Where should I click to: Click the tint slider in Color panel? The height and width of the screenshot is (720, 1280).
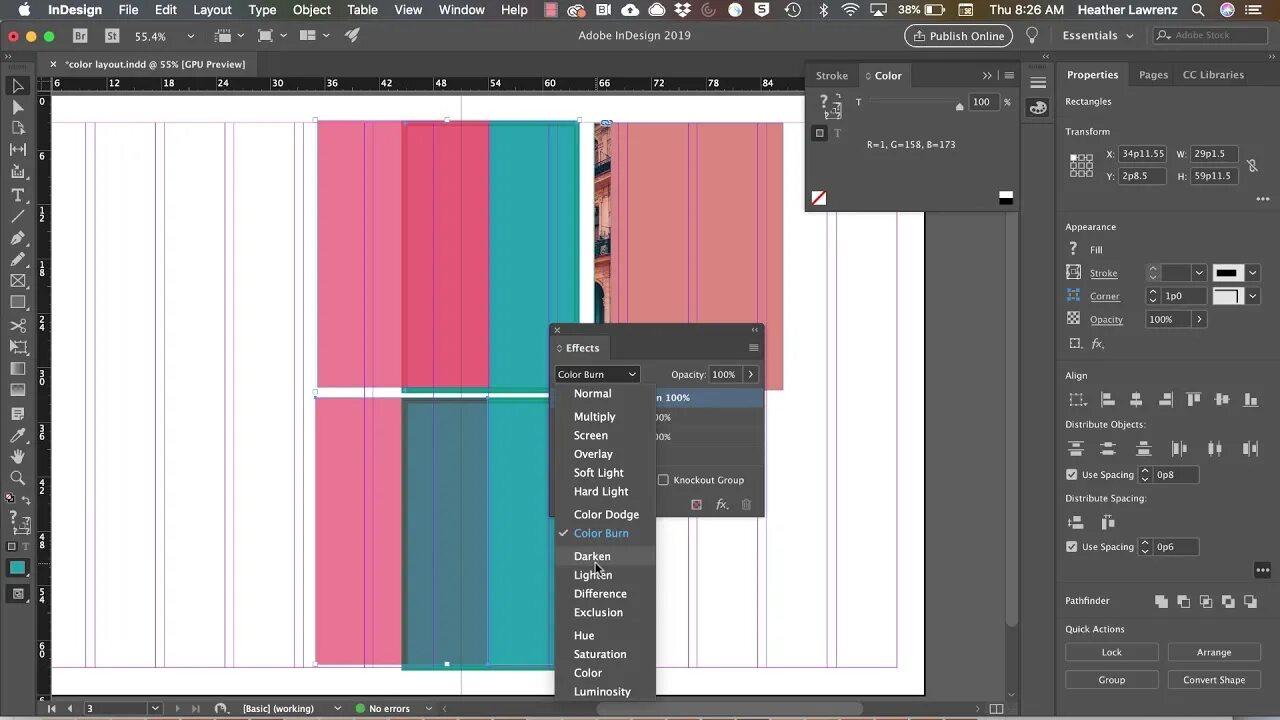click(x=913, y=103)
